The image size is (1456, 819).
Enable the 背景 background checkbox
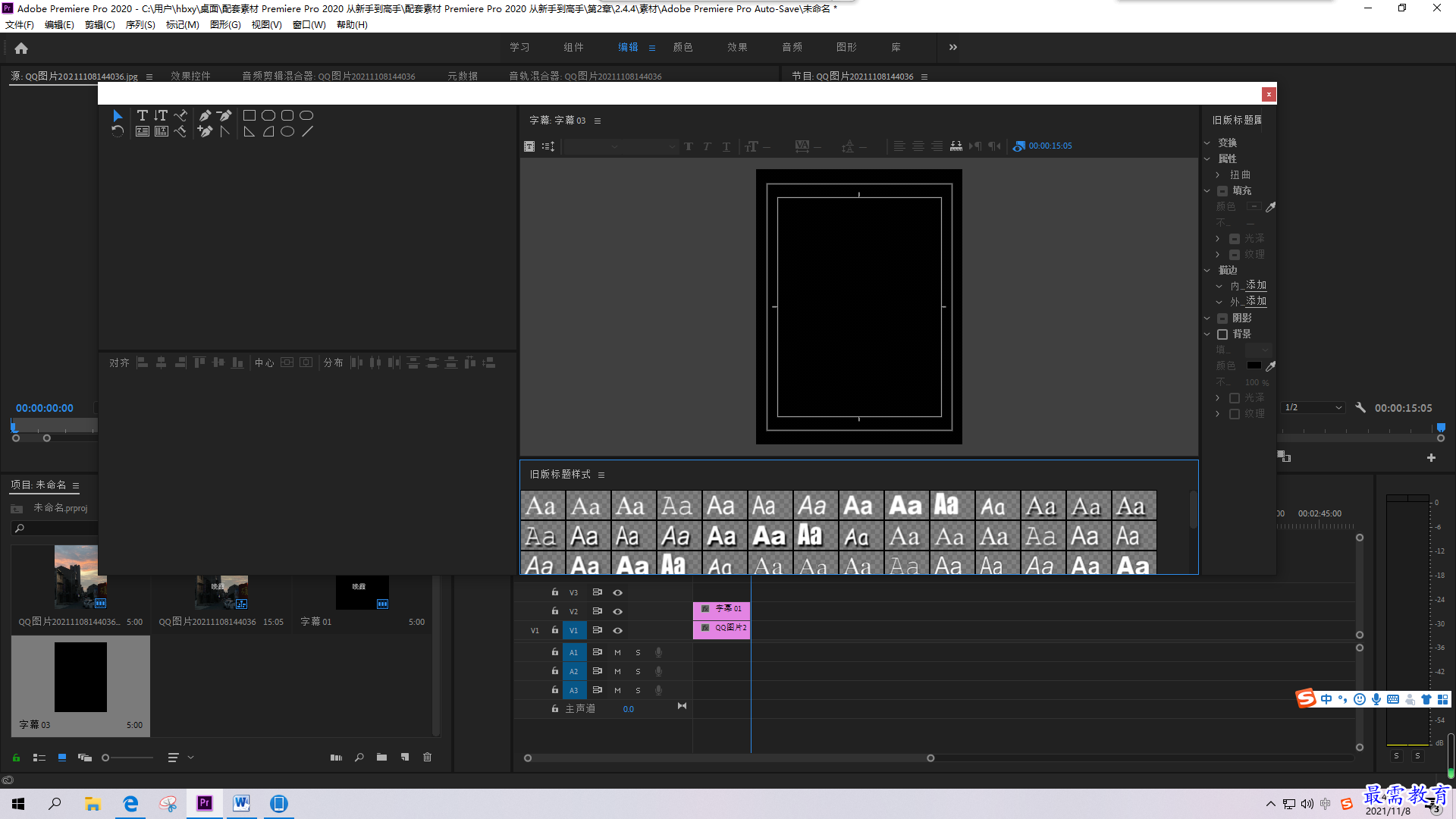pyautogui.click(x=1222, y=334)
